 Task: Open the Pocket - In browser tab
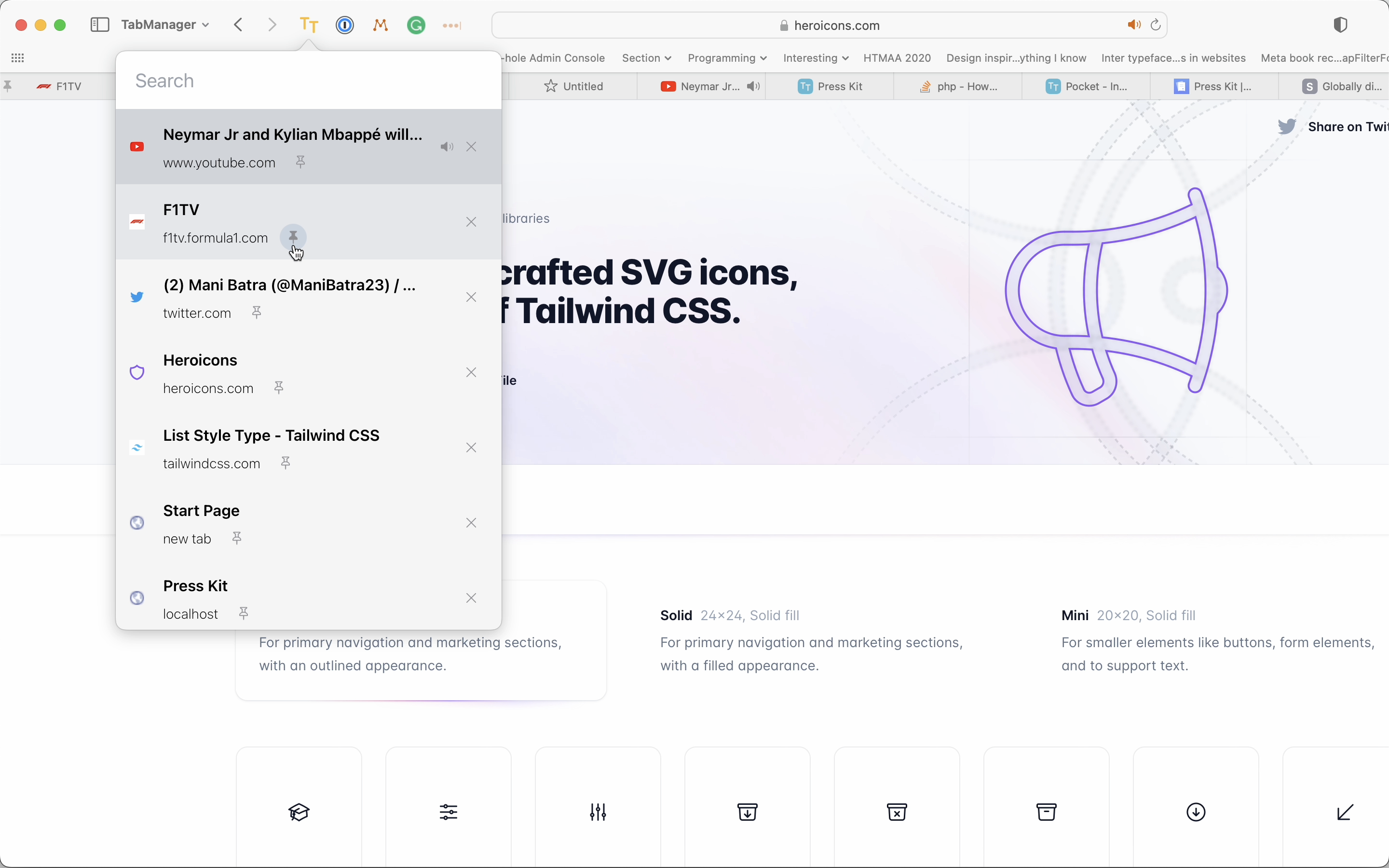1087,86
